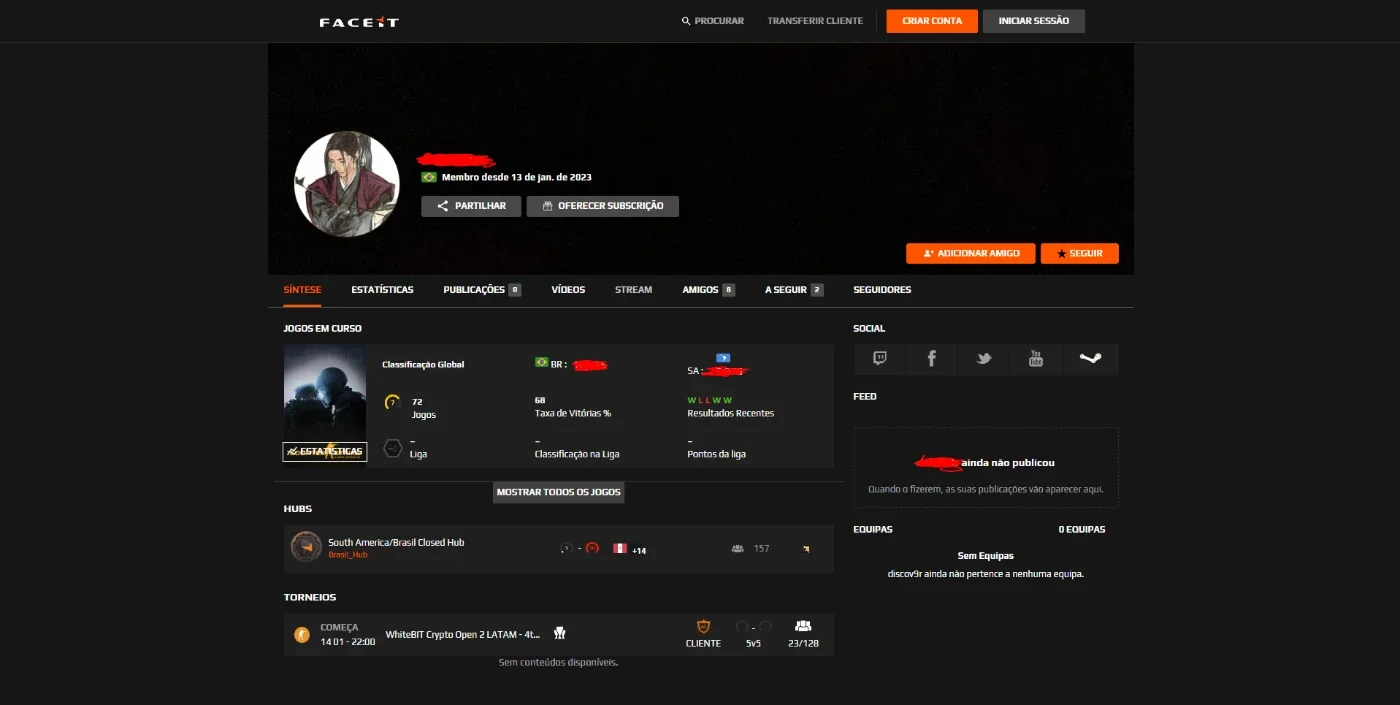1400x705 pixels.
Task: Click the Brazil flag beside member date
Action: 429,177
